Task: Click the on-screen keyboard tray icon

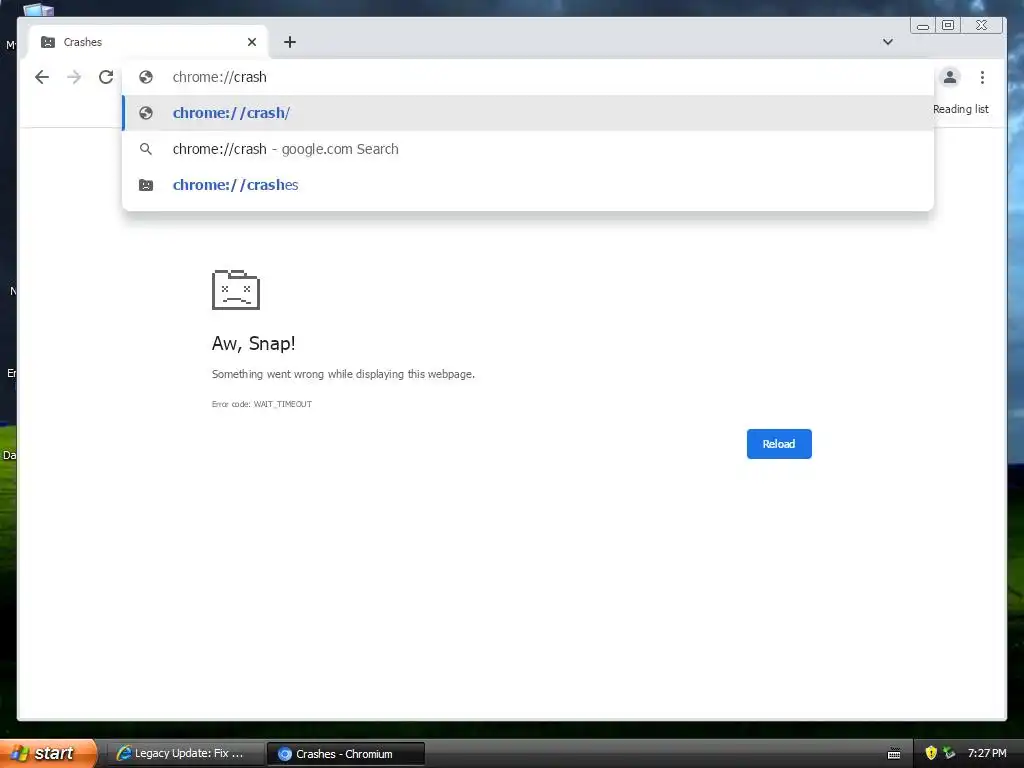Action: pos(895,754)
